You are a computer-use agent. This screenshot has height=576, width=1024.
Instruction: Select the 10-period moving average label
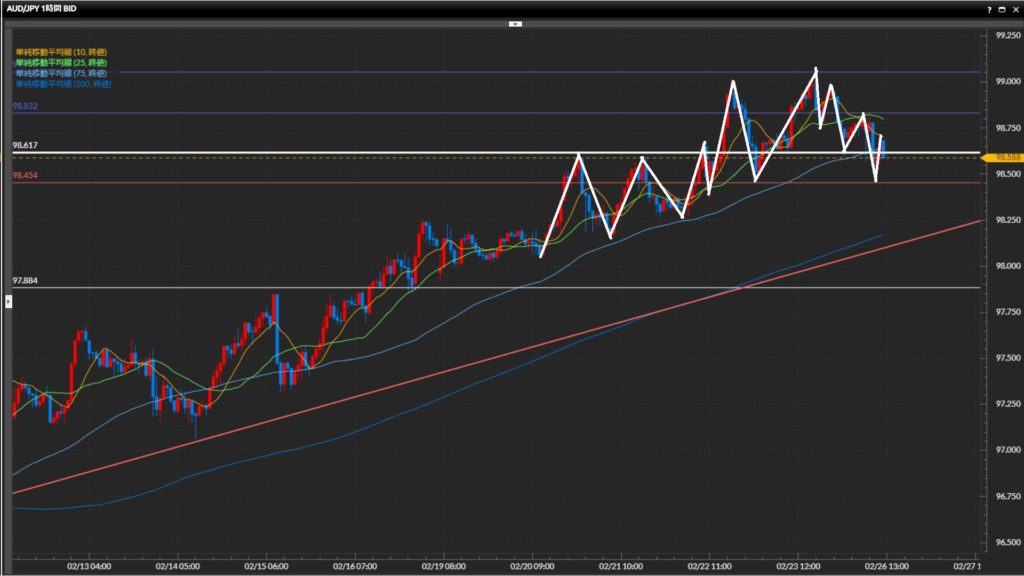point(62,52)
